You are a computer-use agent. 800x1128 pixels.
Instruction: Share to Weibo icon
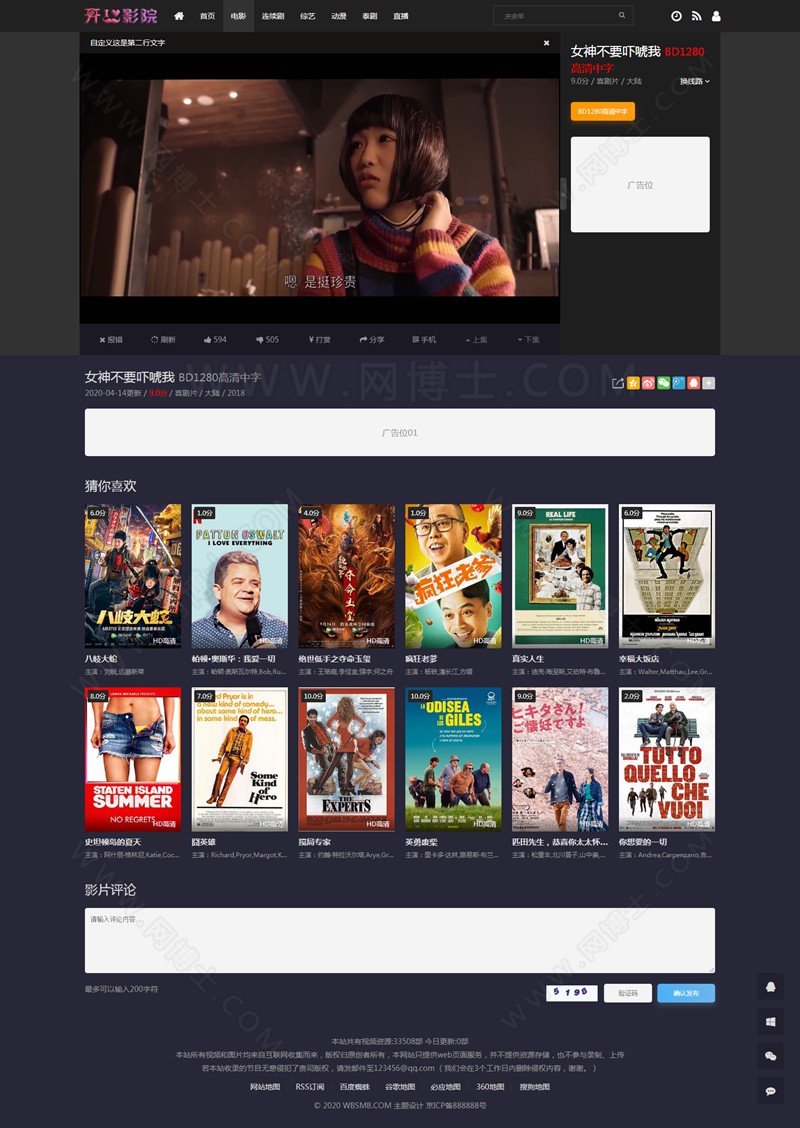pyautogui.click(x=648, y=383)
